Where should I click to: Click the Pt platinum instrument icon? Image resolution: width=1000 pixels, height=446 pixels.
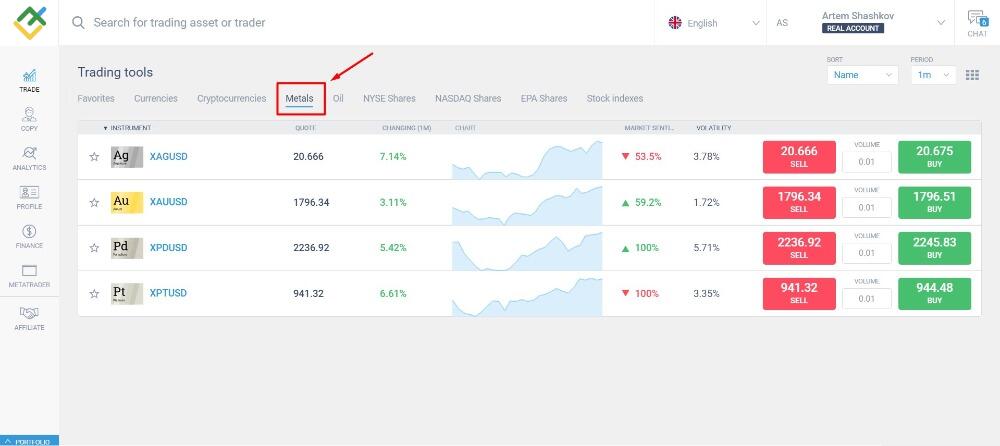(x=127, y=294)
